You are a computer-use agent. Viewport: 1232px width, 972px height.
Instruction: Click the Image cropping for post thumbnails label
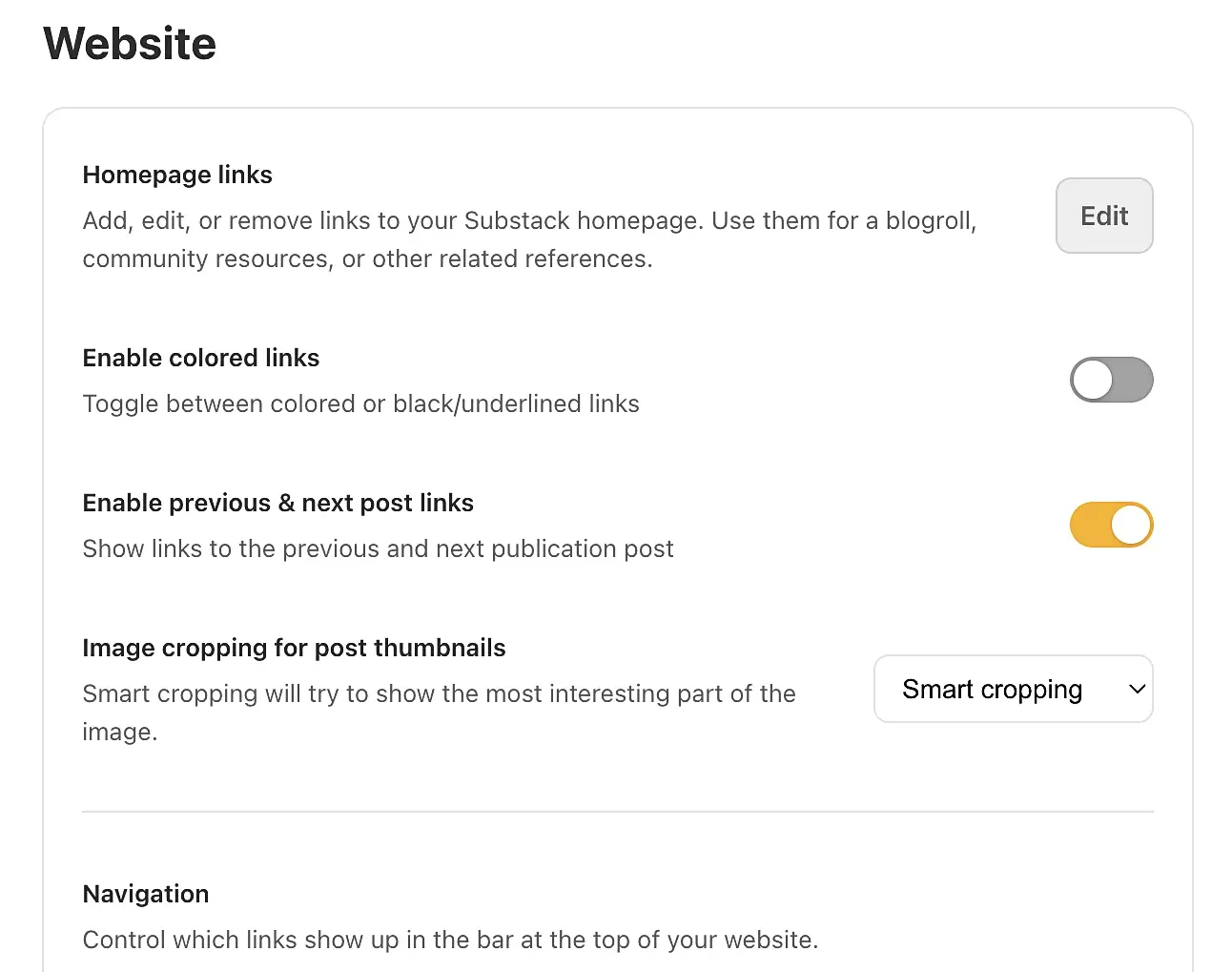point(294,648)
